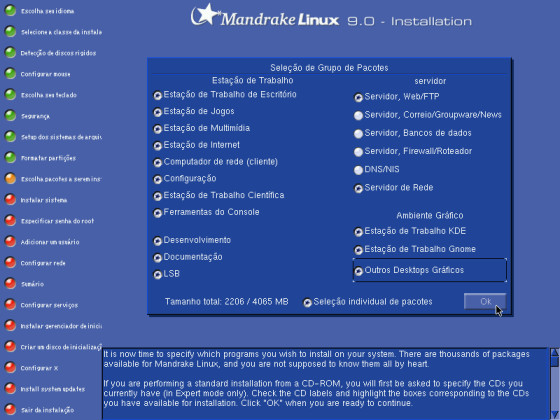Viewport: 560px width, 420px height.
Task: Click the red light beside Sair da instalação
Action: (x=10, y=410)
